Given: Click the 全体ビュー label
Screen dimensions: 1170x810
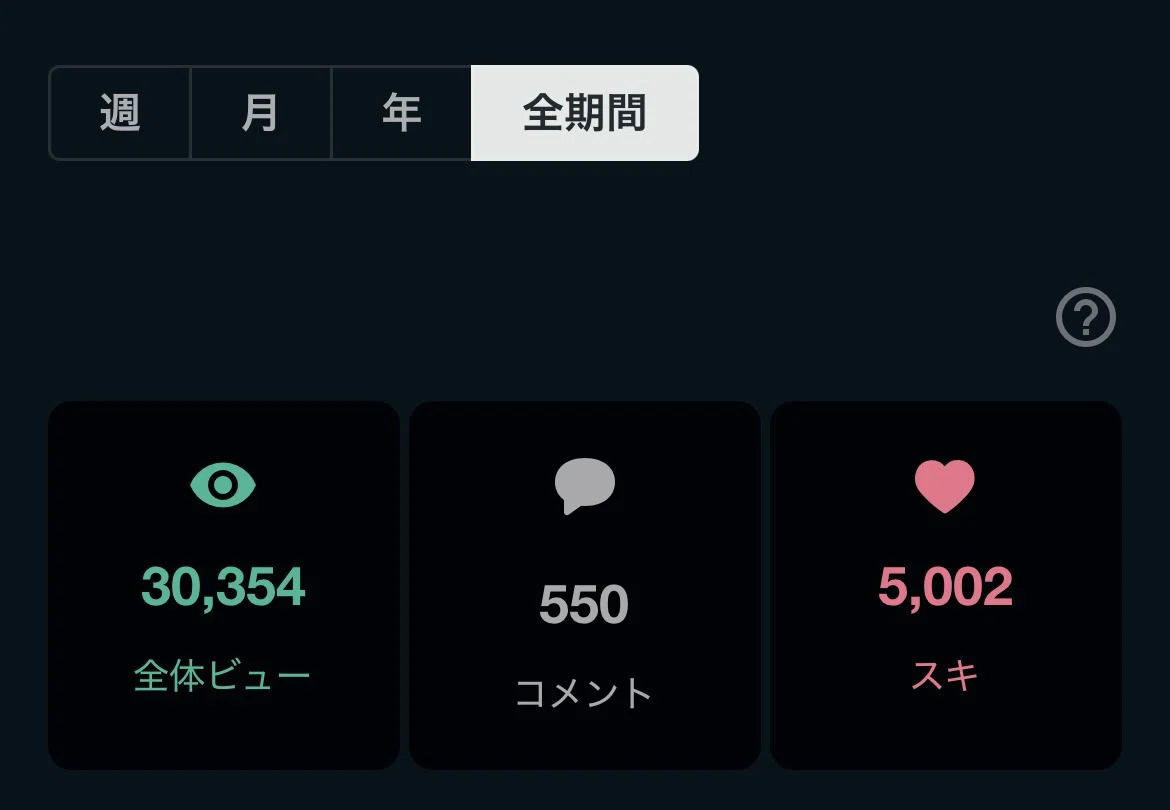Looking at the screenshot, I should coord(222,676).
